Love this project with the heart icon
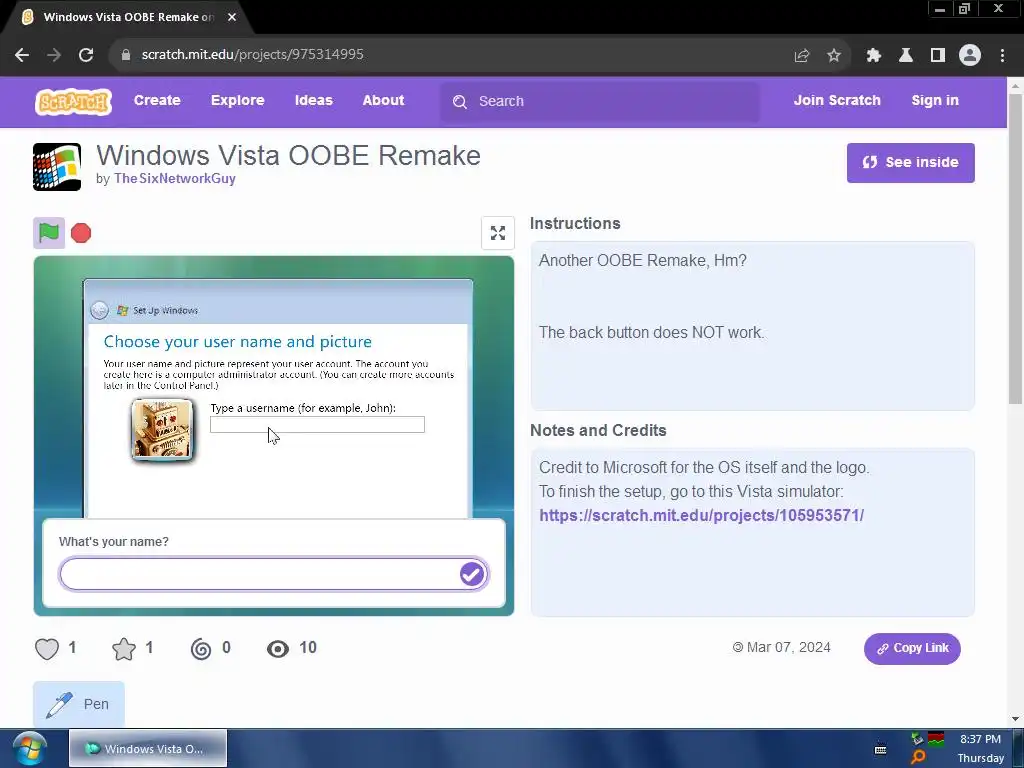This screenshot has width=1024, height=768. coord(47,648)
